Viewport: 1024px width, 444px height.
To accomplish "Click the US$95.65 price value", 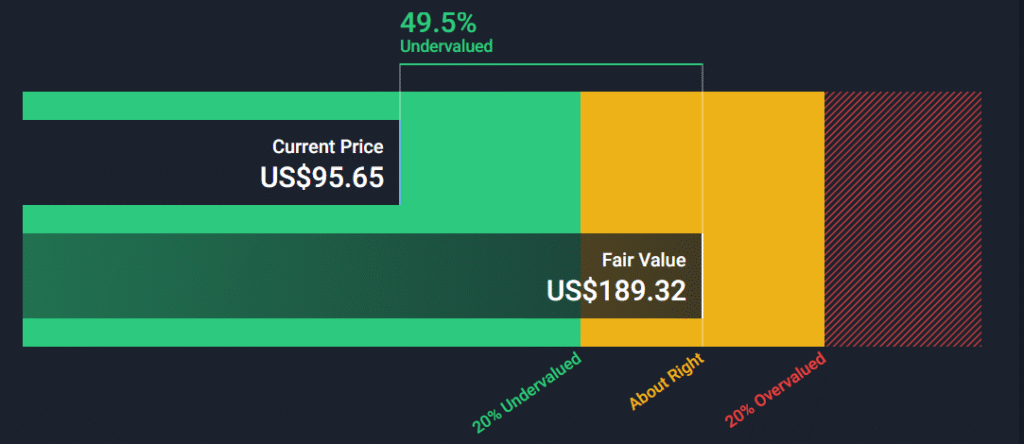I will coord(322,177).
